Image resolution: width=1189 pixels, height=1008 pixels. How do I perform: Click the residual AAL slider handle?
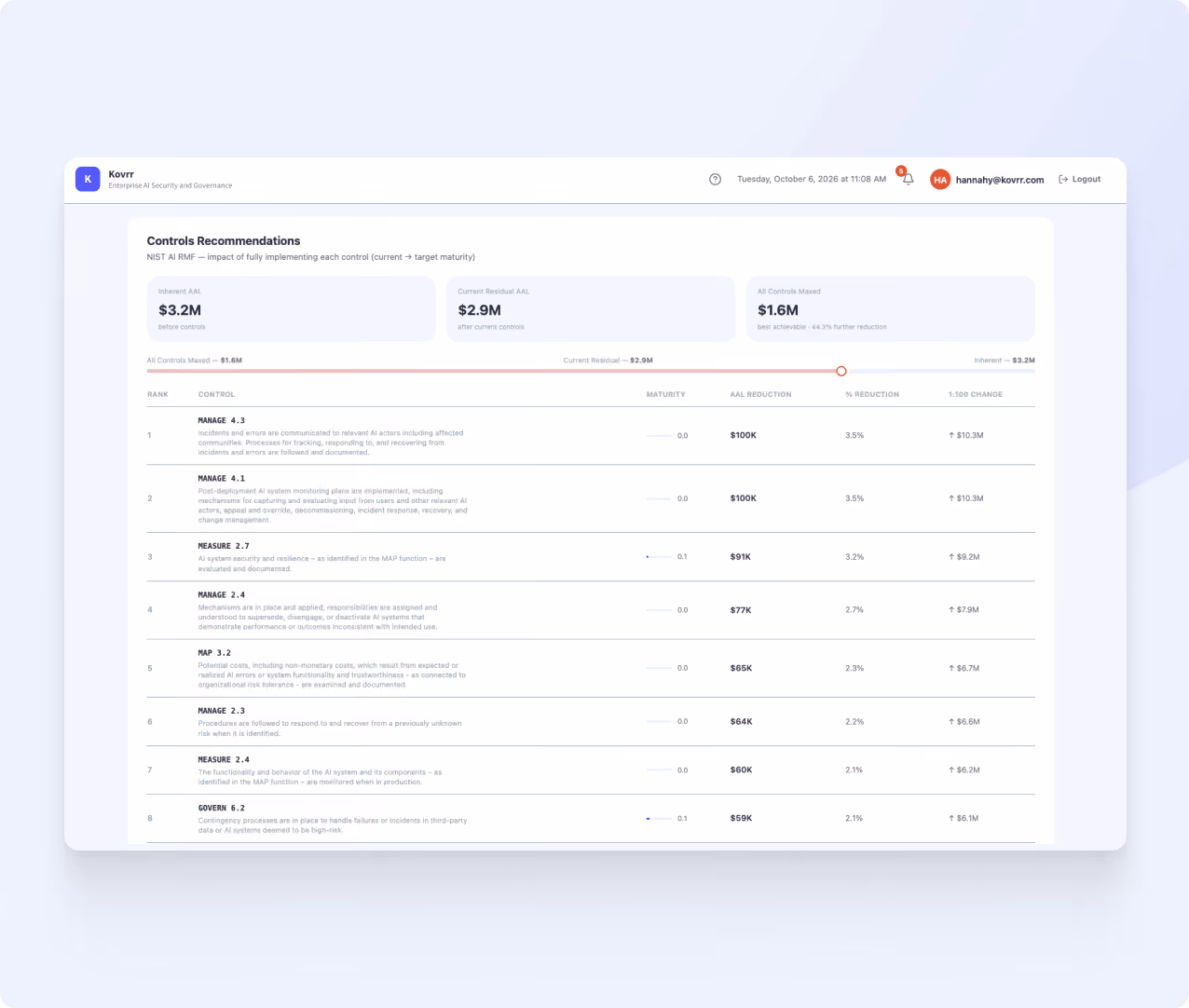pyautogui.click(x=841, y=371)
